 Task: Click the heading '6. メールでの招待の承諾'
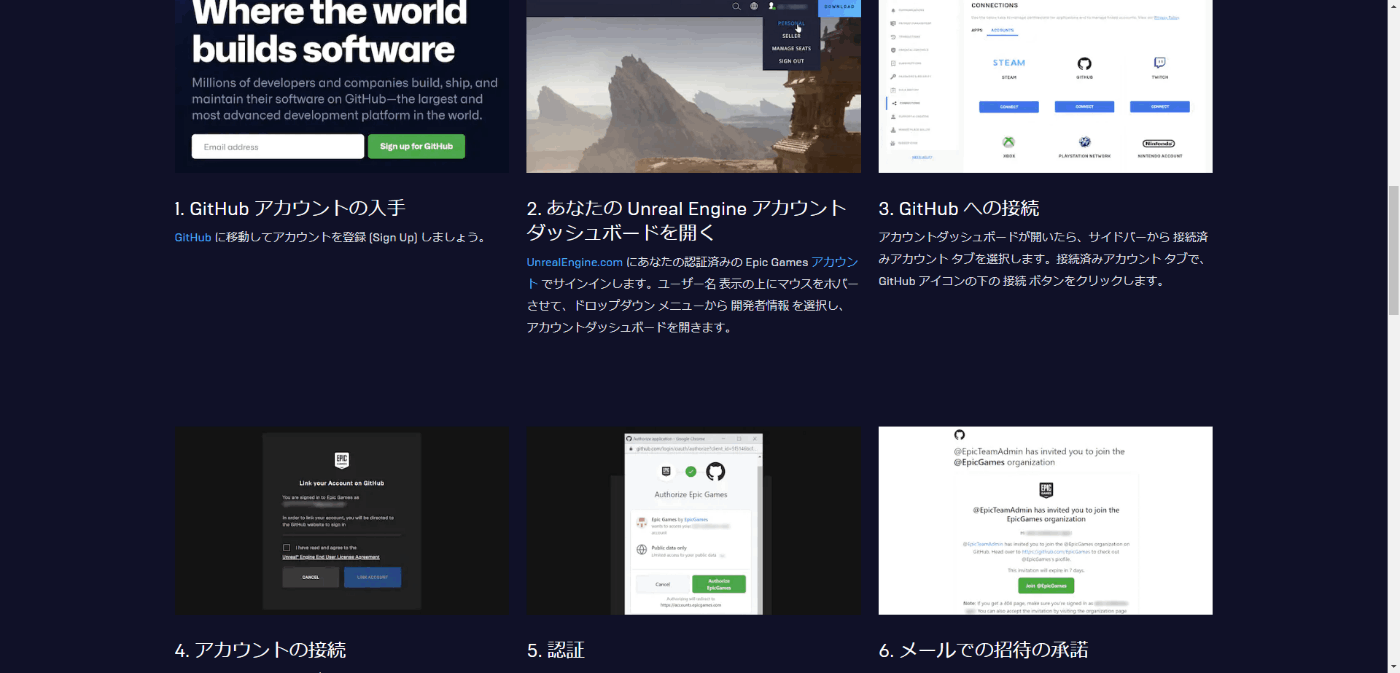(x=983, y=650)
